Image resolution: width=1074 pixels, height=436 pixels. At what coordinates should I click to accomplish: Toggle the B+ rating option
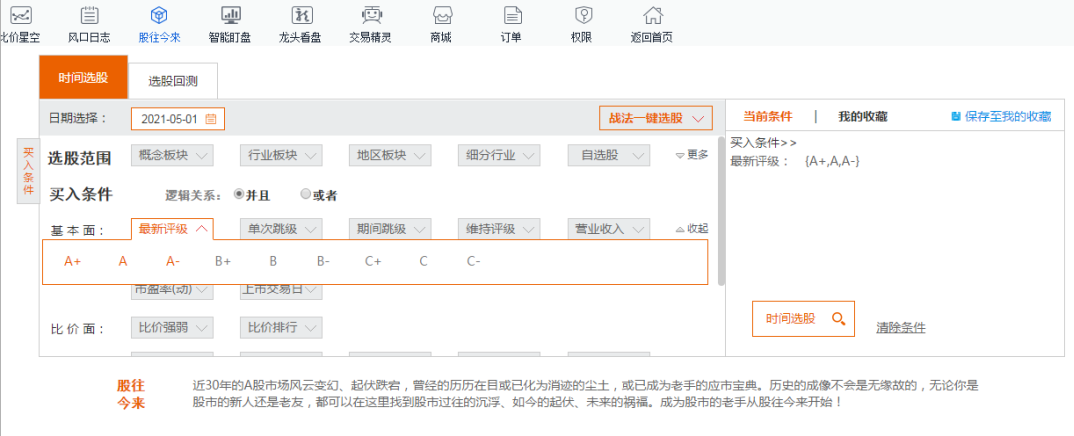223,261
